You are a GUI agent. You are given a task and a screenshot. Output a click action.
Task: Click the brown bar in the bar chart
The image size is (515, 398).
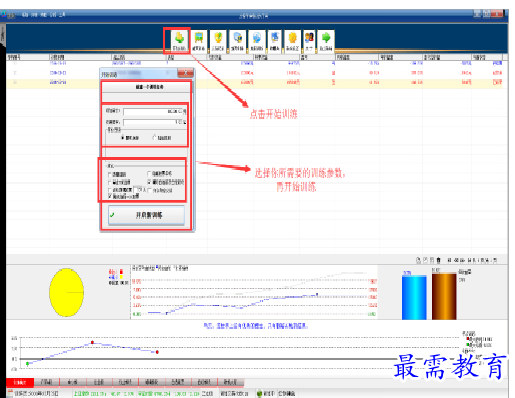[444, 296]
